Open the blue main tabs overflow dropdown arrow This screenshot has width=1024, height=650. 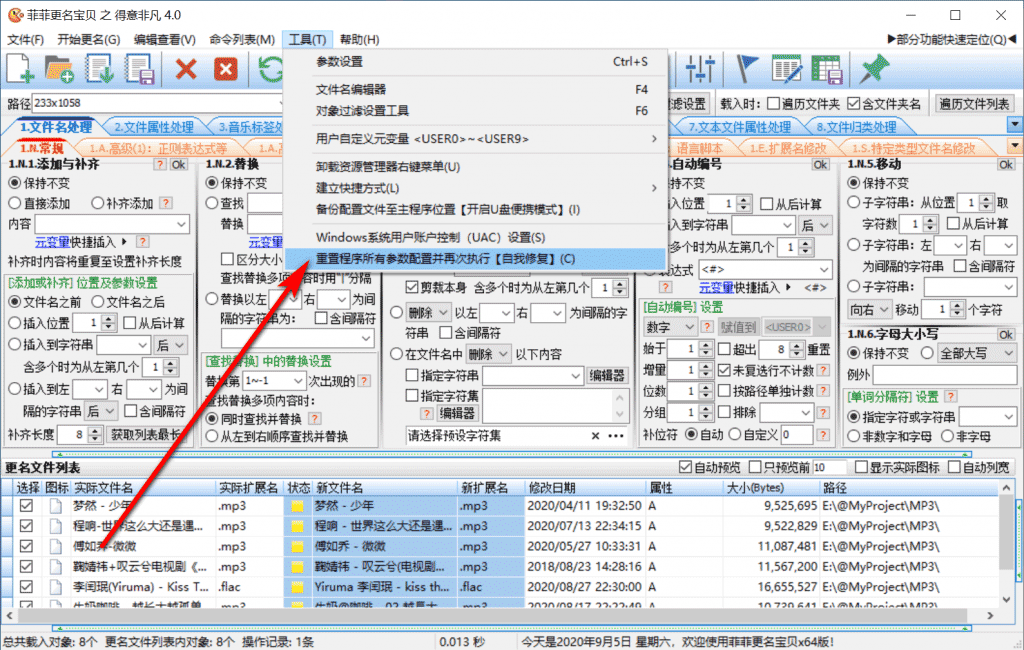click(1014, 124)
